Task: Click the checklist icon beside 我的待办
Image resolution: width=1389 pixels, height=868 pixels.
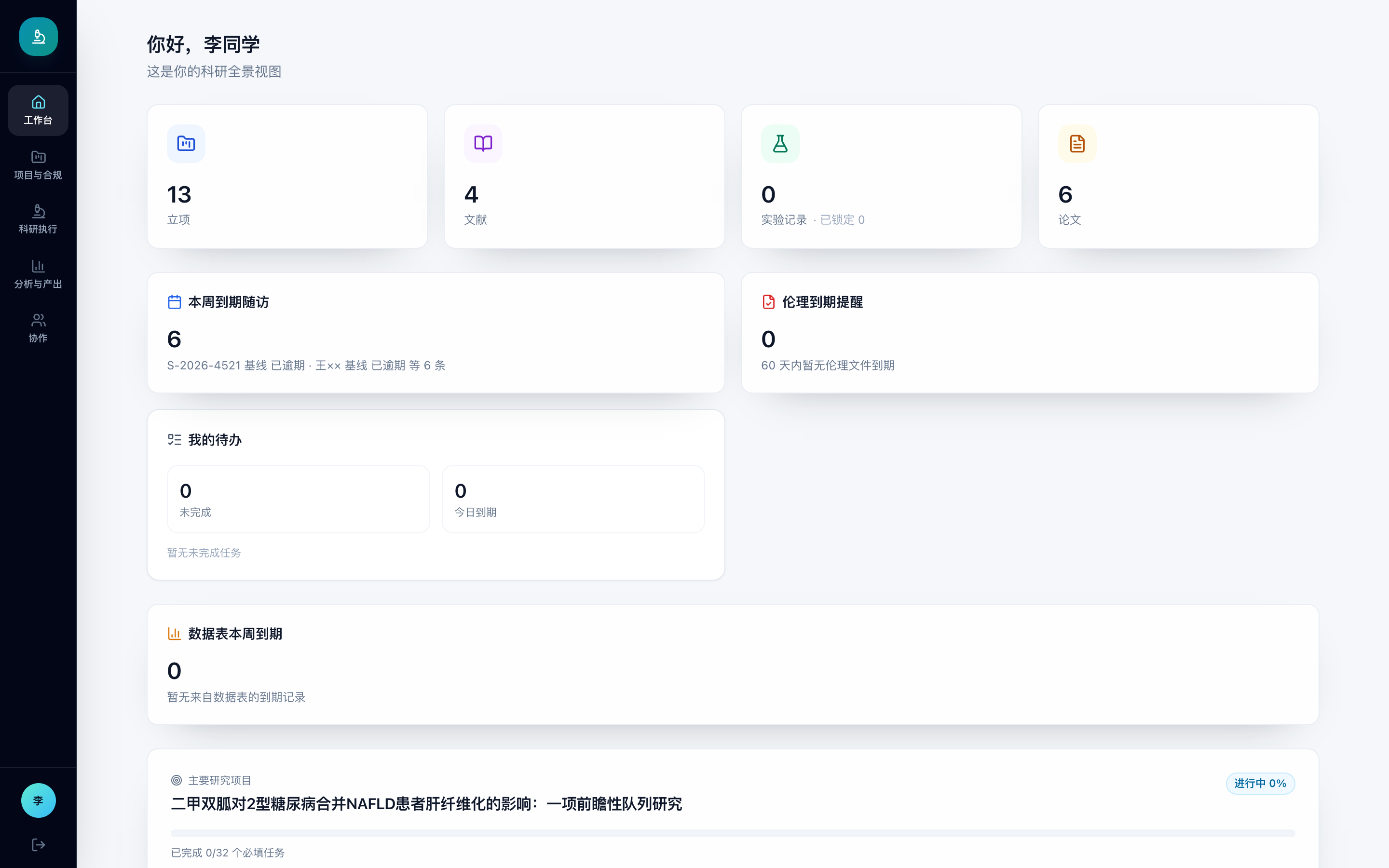Action: coord(175,440)
